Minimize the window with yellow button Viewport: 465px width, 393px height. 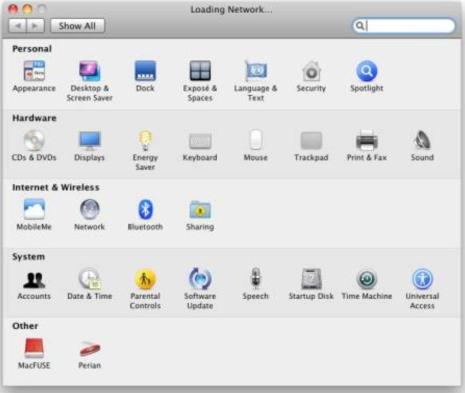click(x=27, y=9)
